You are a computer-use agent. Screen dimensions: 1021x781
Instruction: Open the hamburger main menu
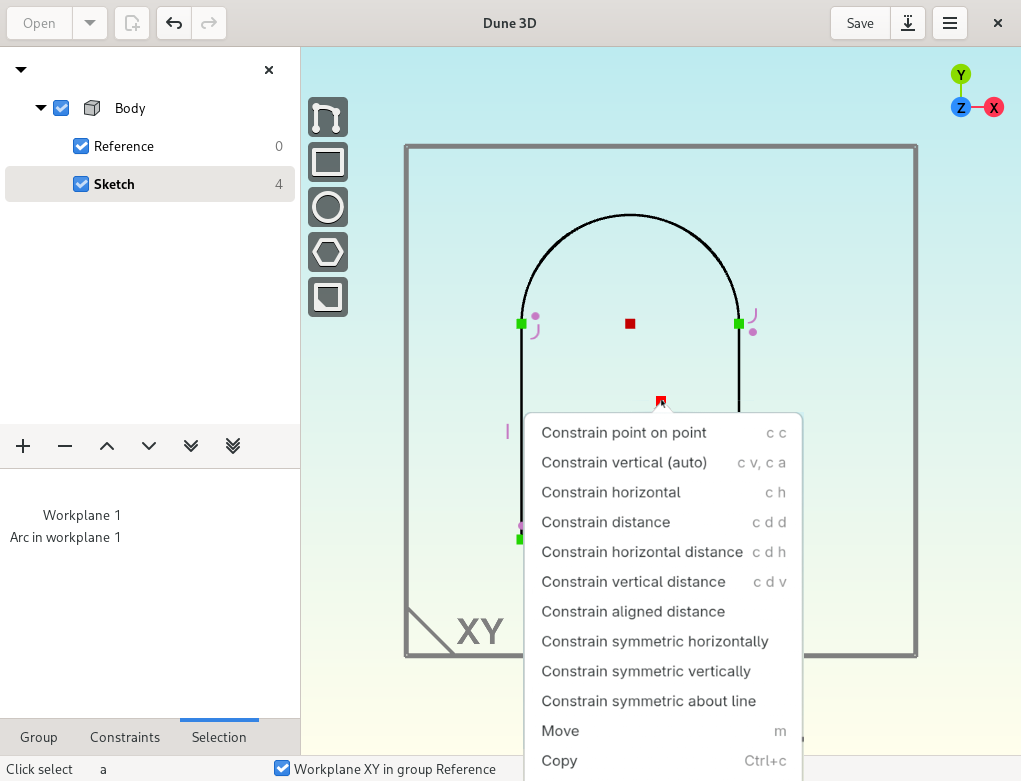949,23
